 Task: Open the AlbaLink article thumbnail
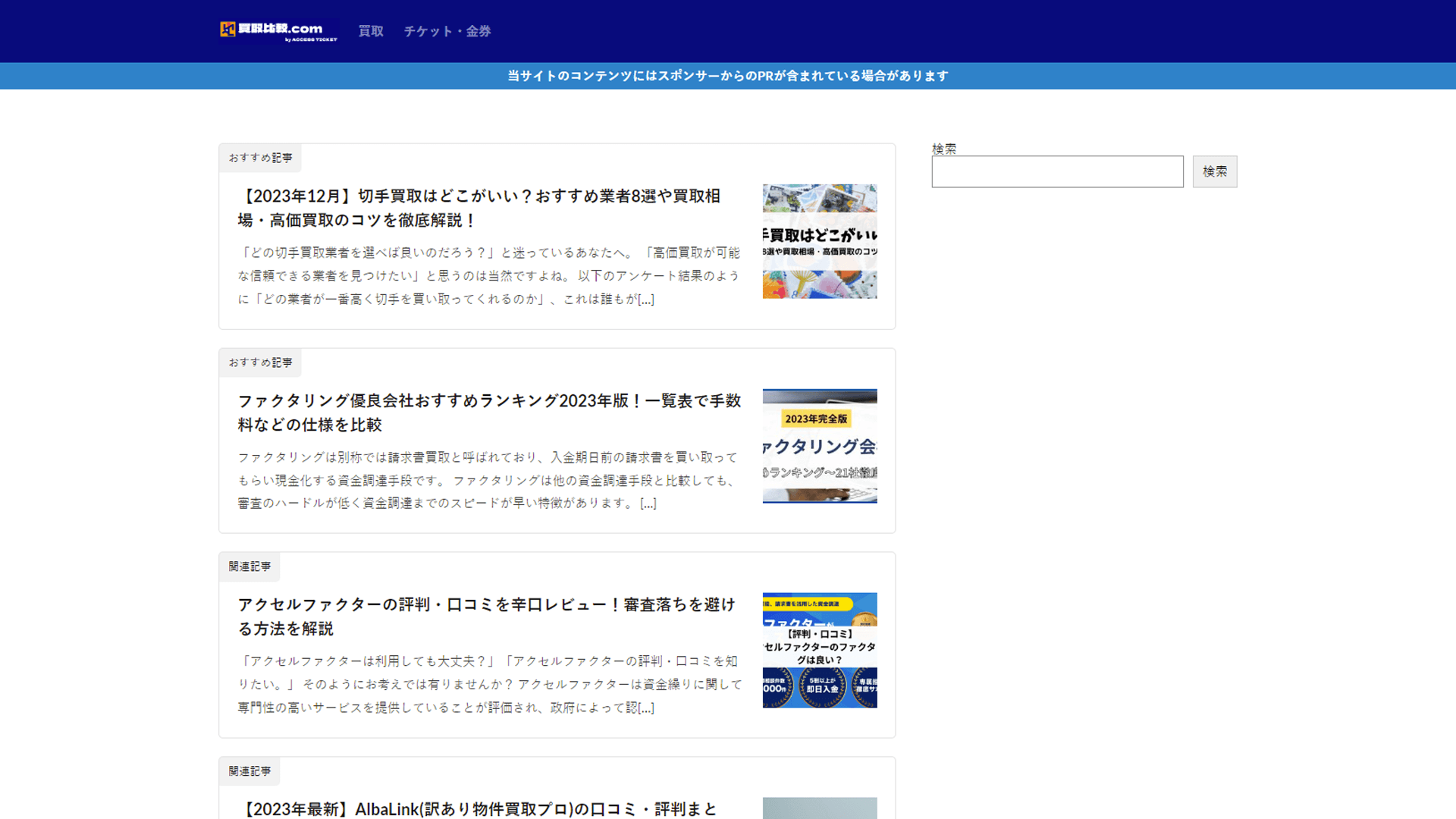pyautogui.click(x=820, y=808)
